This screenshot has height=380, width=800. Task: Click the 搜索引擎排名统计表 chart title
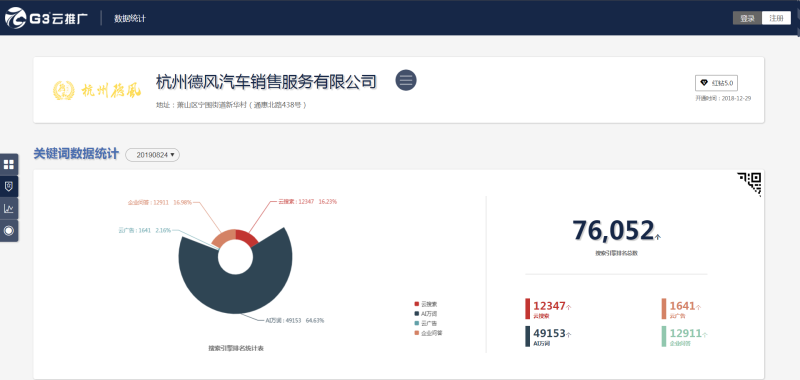point(236,348)
